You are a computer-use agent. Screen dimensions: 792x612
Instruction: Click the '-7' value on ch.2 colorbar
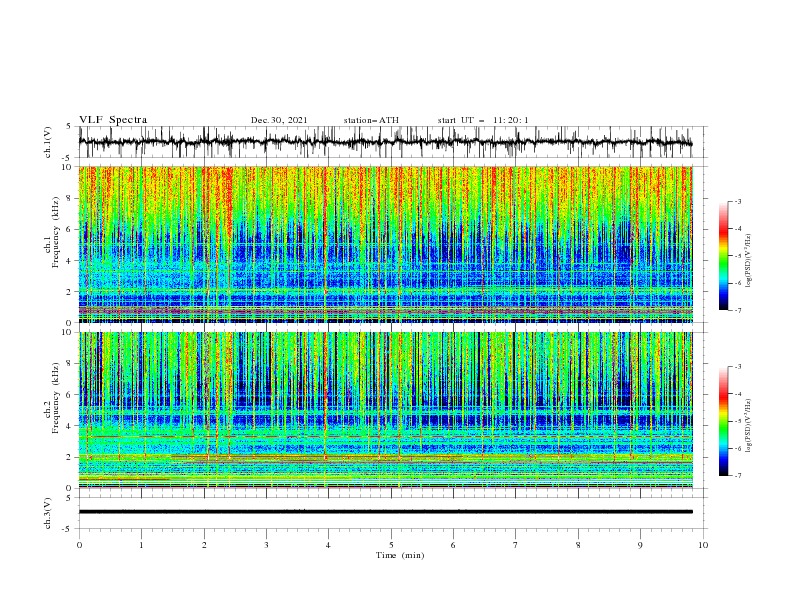(x=737, y=476)
